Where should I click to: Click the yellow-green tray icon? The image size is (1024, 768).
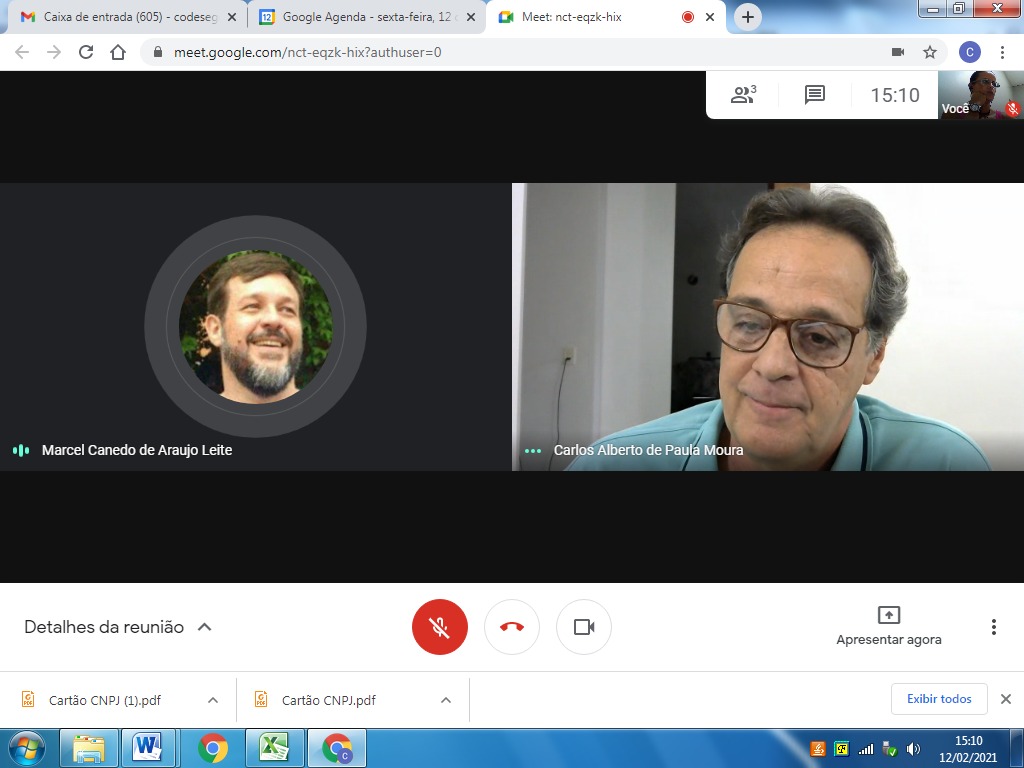click(842, 749)
